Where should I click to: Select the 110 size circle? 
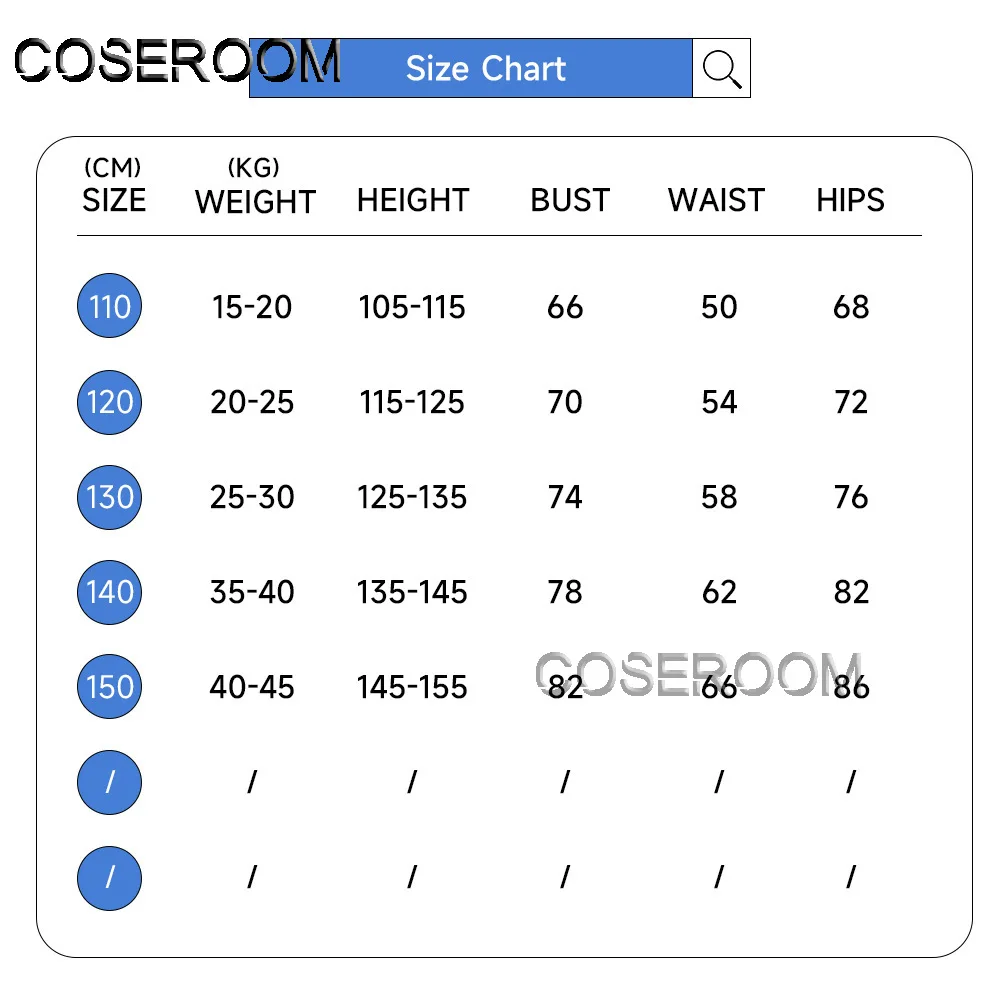coord(110,306)
